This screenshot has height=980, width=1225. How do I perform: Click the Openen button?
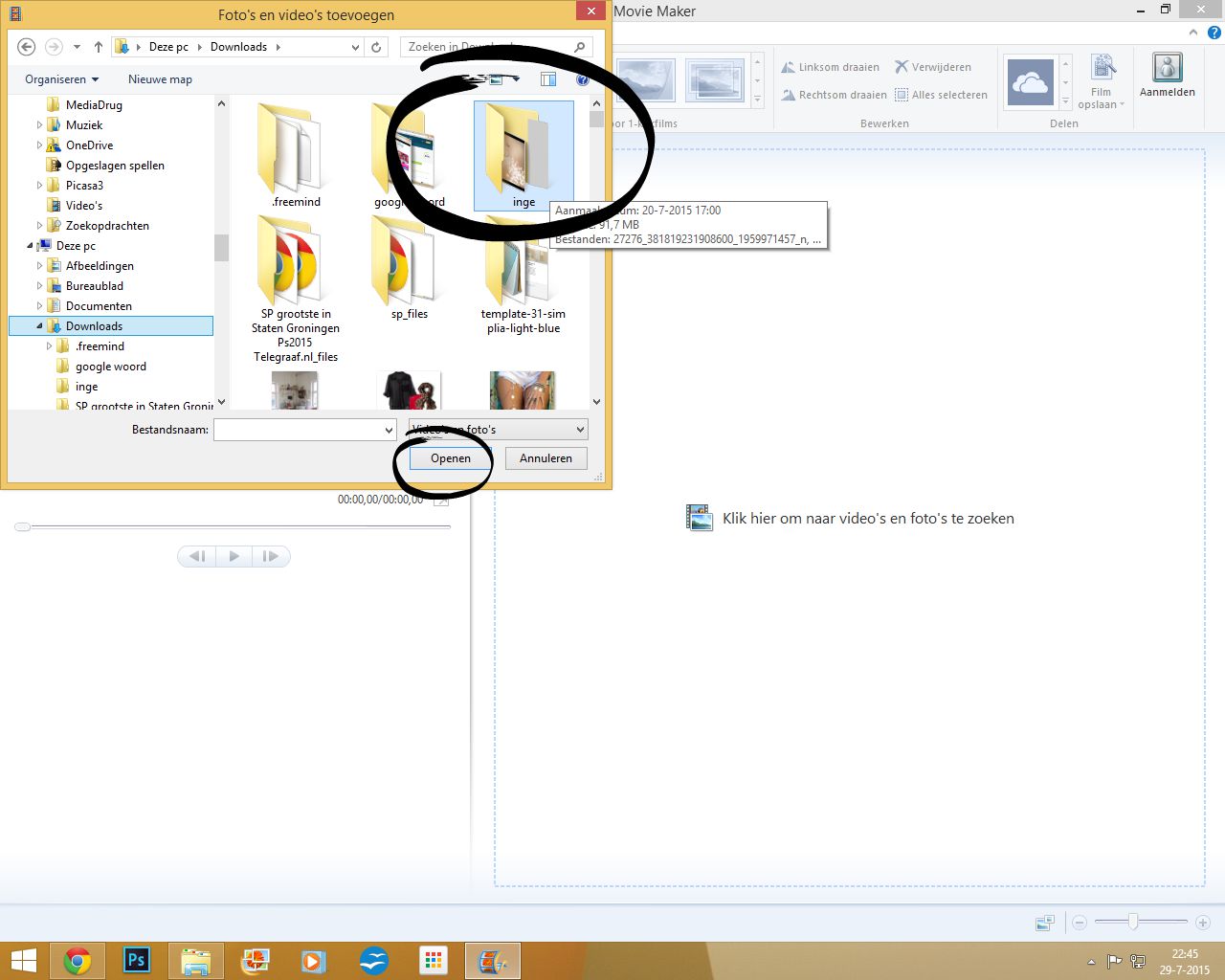click(450, 458)
